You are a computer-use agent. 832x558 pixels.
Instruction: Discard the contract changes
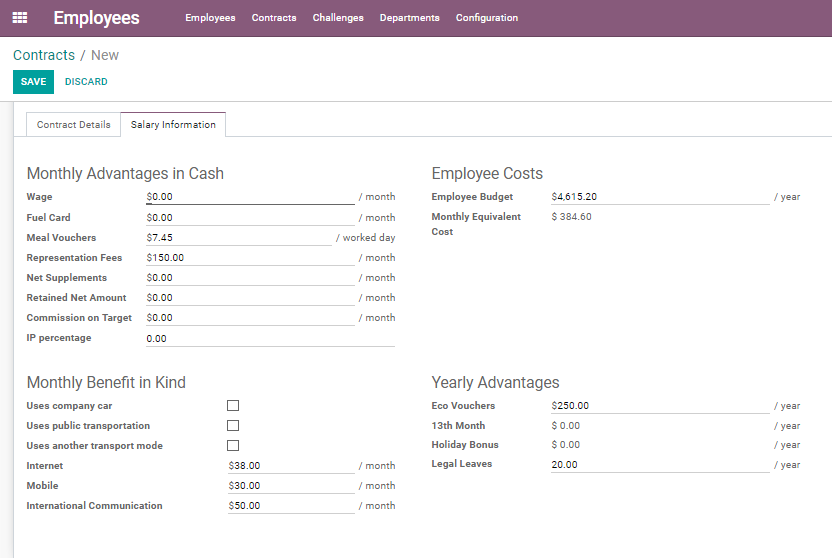(x=86, y=82)
